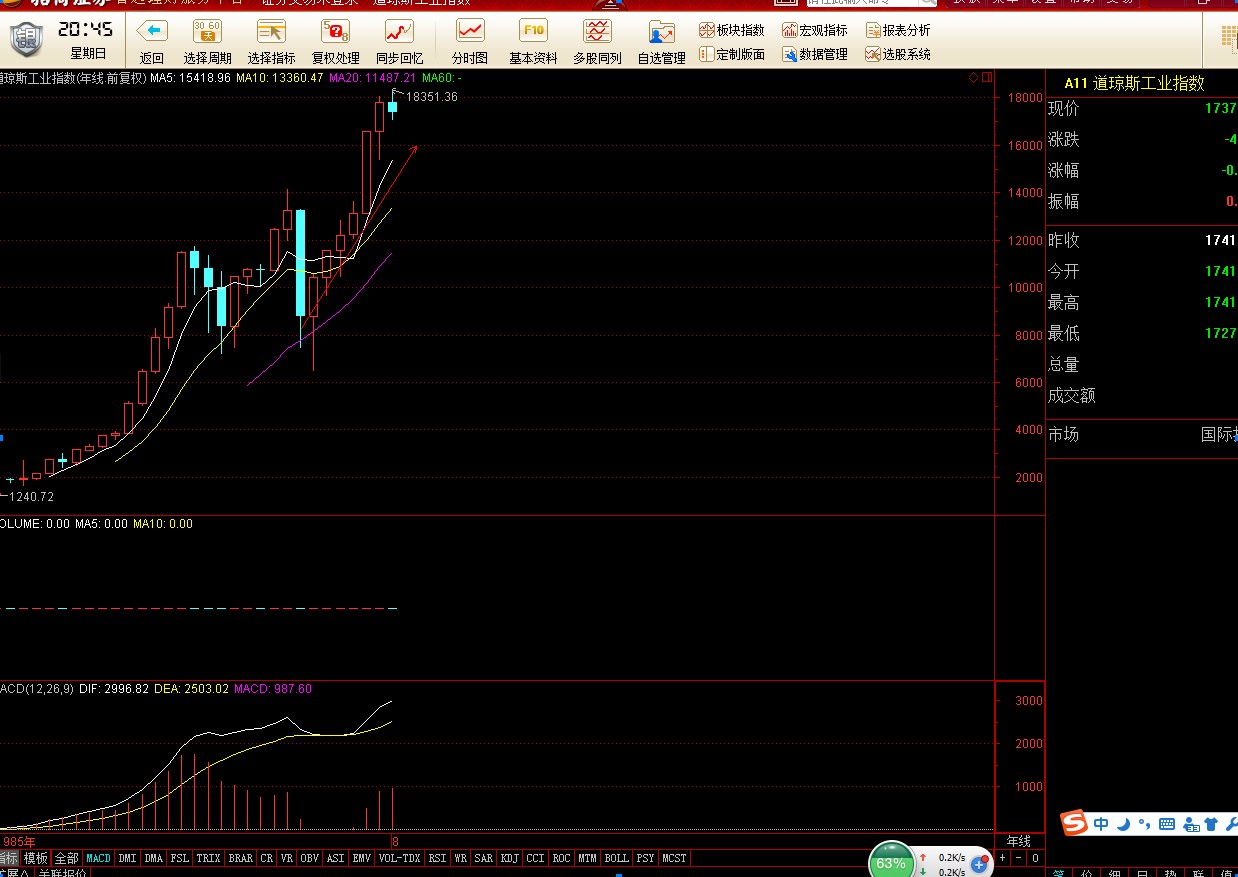
Task: Click the 返回 back arrow icon
Action: tap(152, 31)
